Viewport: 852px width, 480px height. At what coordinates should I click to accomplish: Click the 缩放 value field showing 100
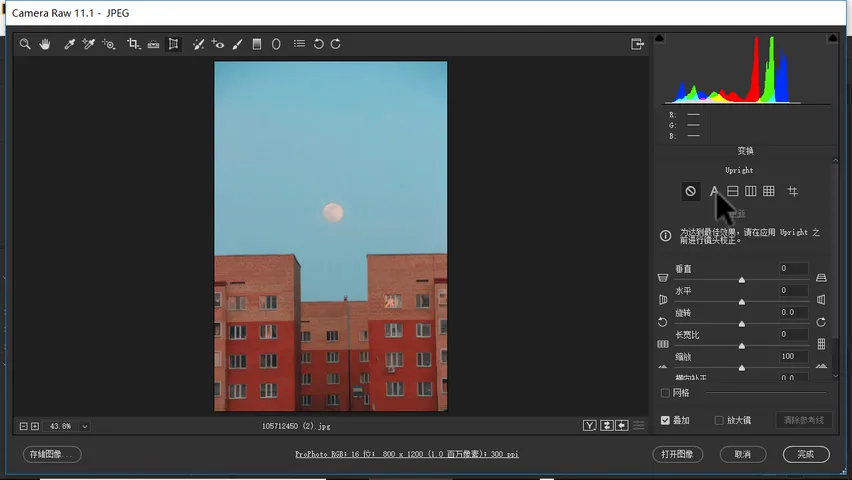793,357
